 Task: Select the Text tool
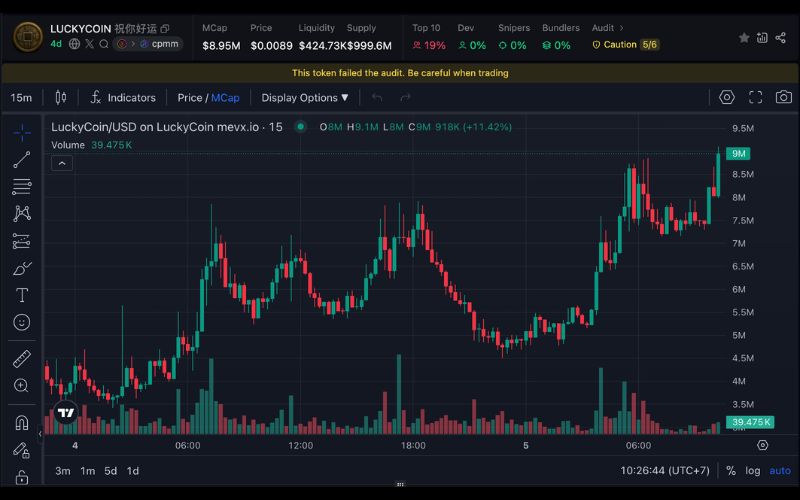tap(22, 295)
